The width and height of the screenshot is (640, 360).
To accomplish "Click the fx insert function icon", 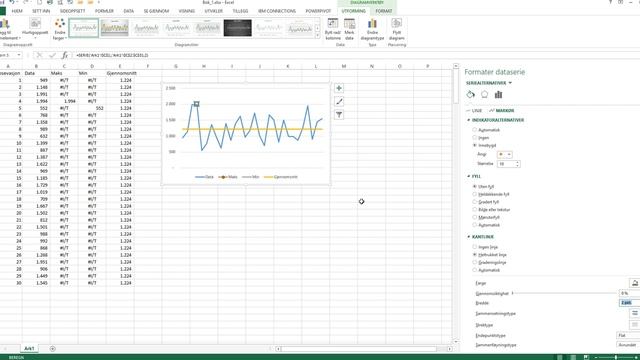I will tap(64, 55).
